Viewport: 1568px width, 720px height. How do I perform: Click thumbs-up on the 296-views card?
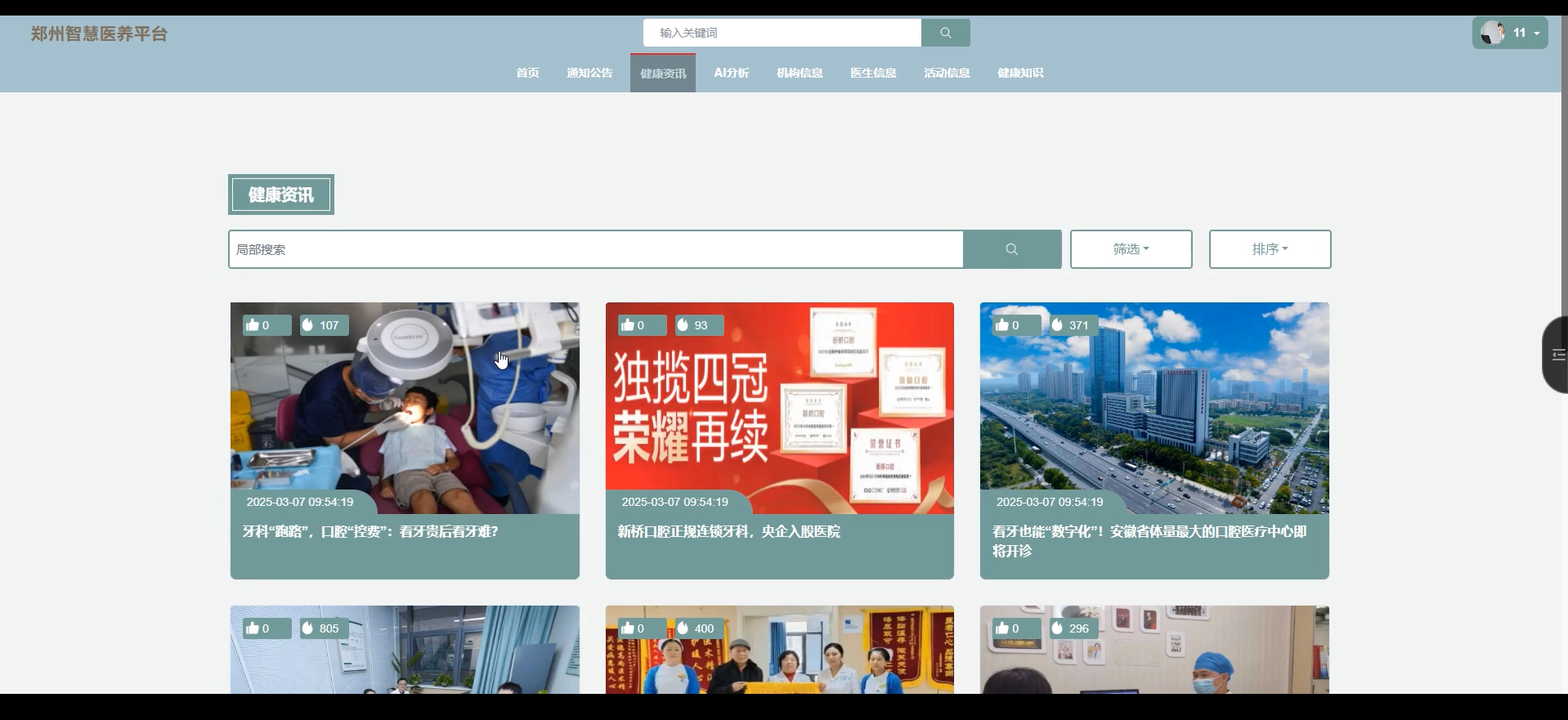[x=1002, y=628]
